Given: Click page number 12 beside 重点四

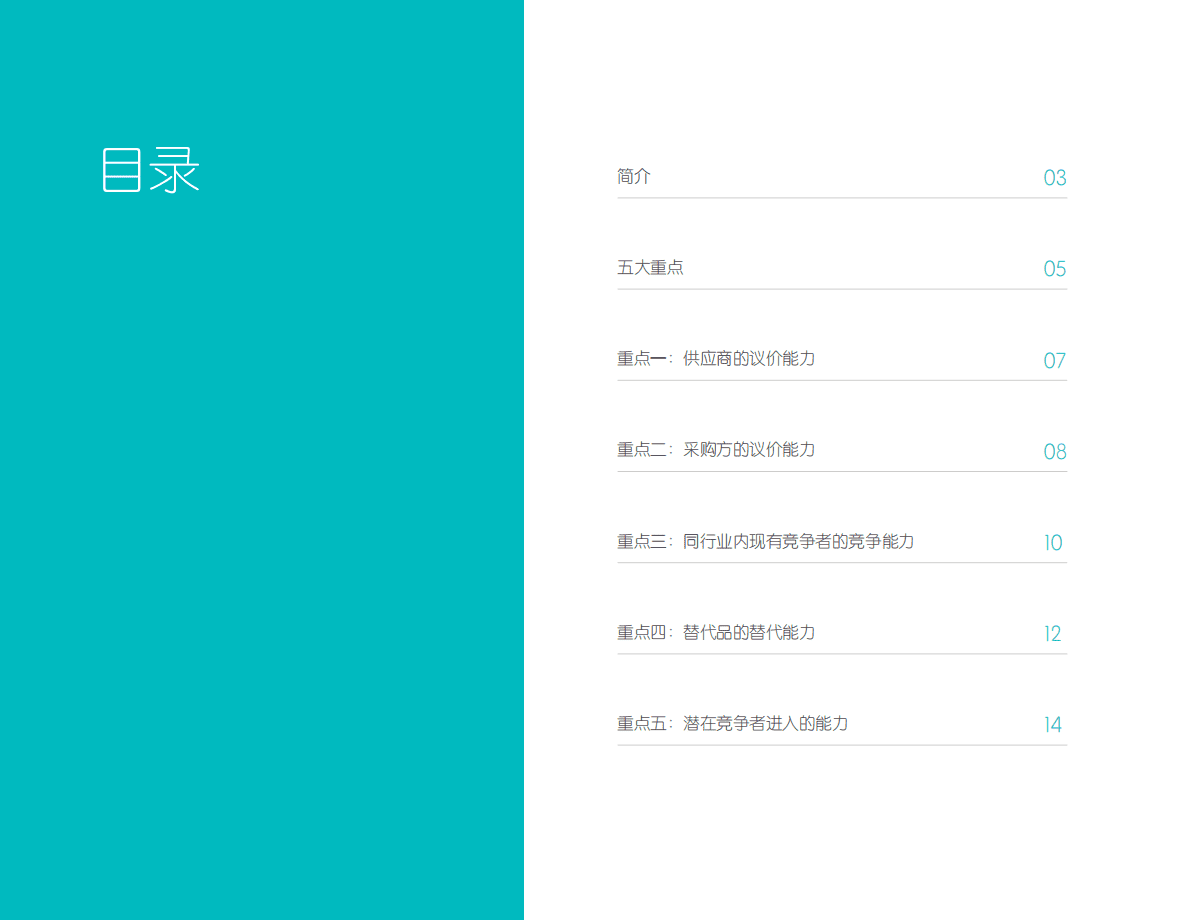Looking at the screenshot, I should click(x=1053, y=634).
